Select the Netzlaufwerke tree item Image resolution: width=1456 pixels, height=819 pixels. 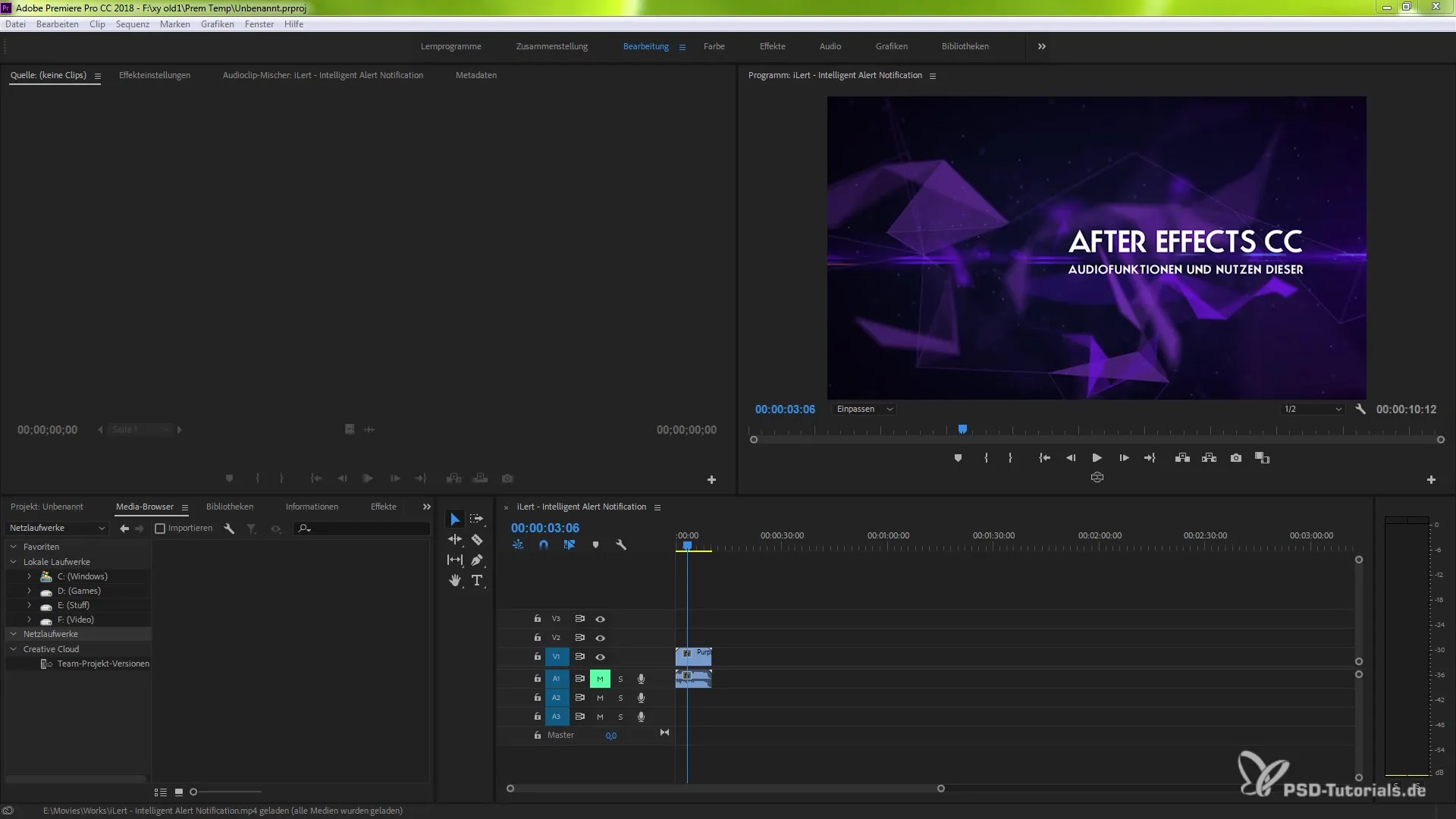pyautogui.click(x=50, y=634)
